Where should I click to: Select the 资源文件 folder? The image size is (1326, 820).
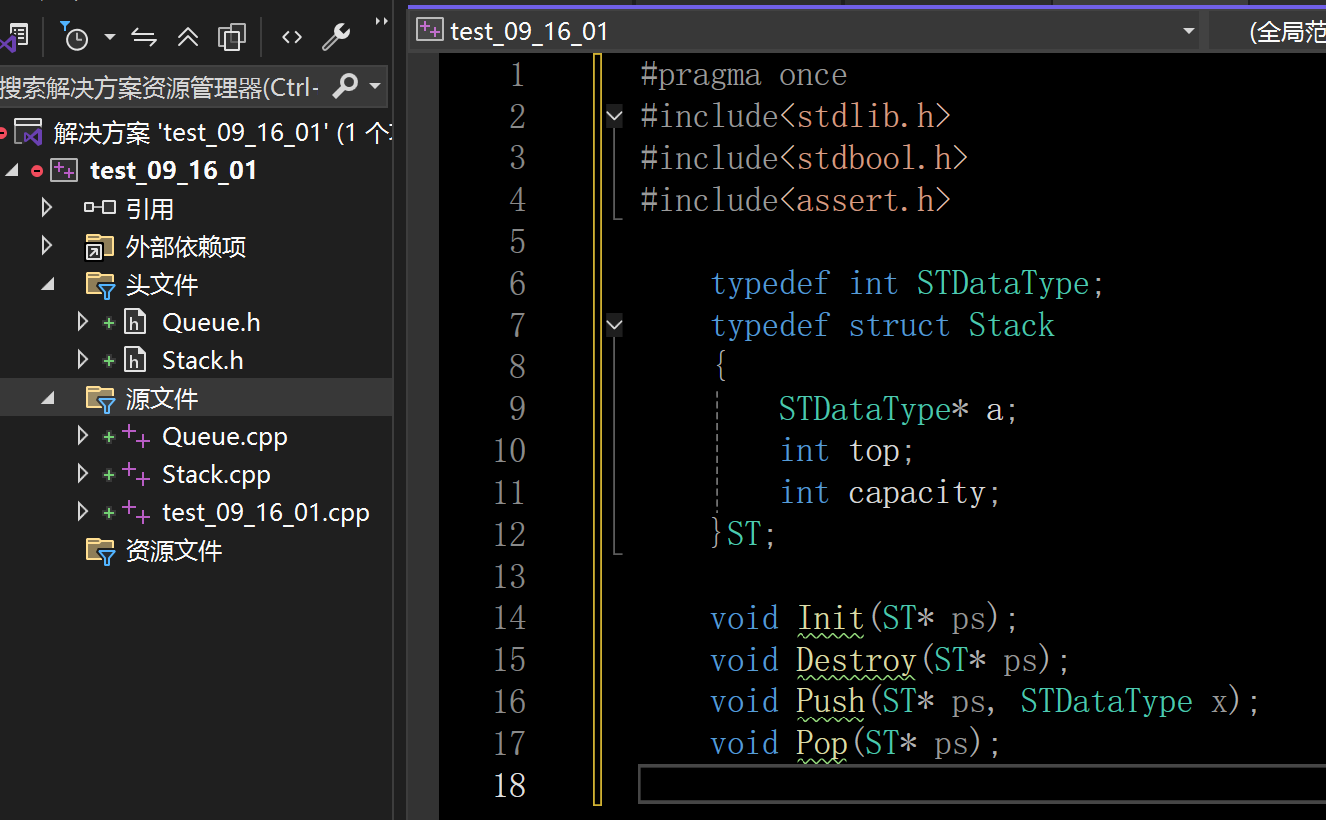(173, 551)
